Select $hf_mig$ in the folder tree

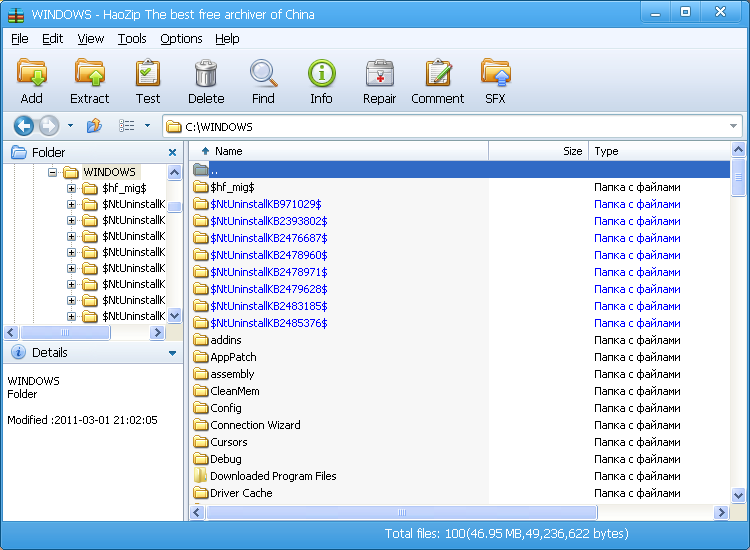click(x=124, y=188)
